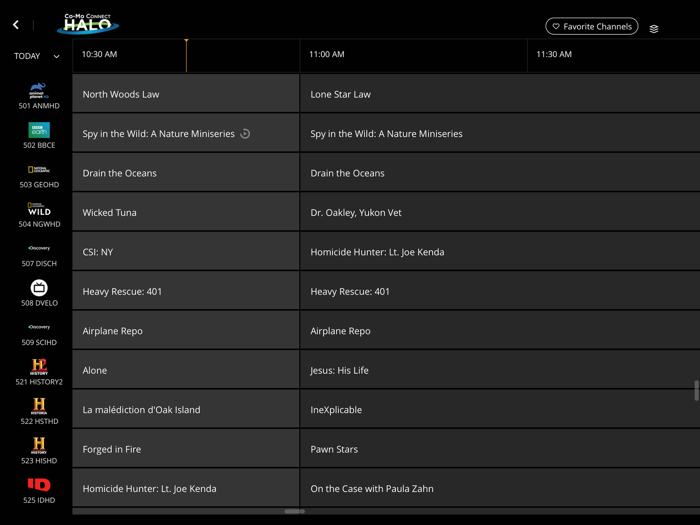
Task: Open 10:30 Drain the Oceans program
Action: coord(186,172)
